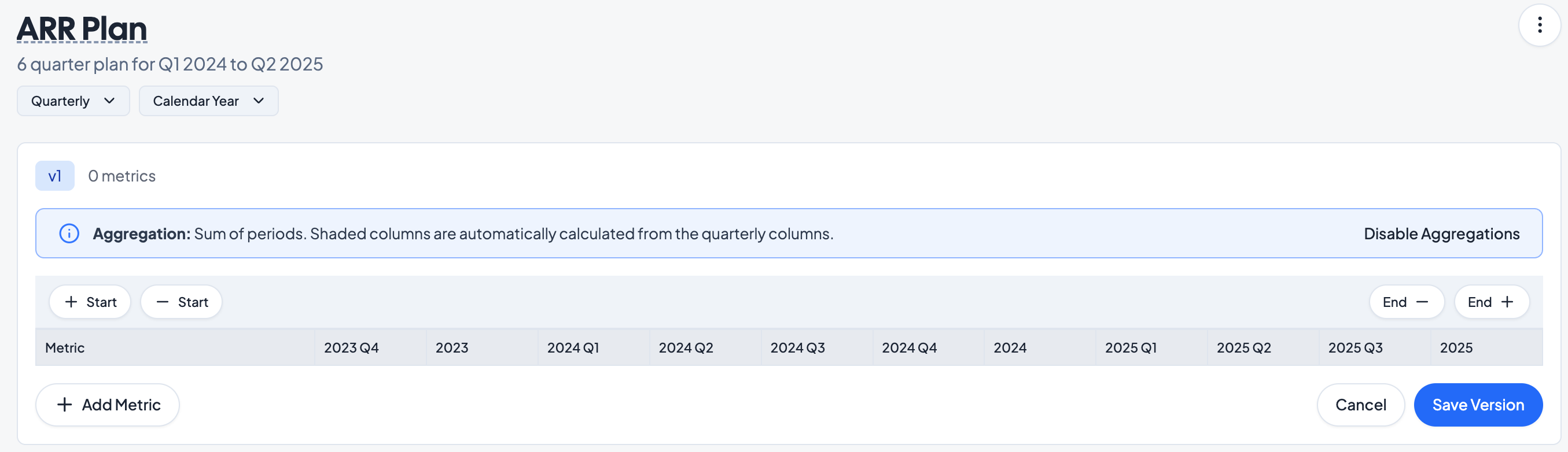The height and width of the screenshot is (452, 1568).
Task: Select the 2024 Q3 column header
Action: [797, 347]
